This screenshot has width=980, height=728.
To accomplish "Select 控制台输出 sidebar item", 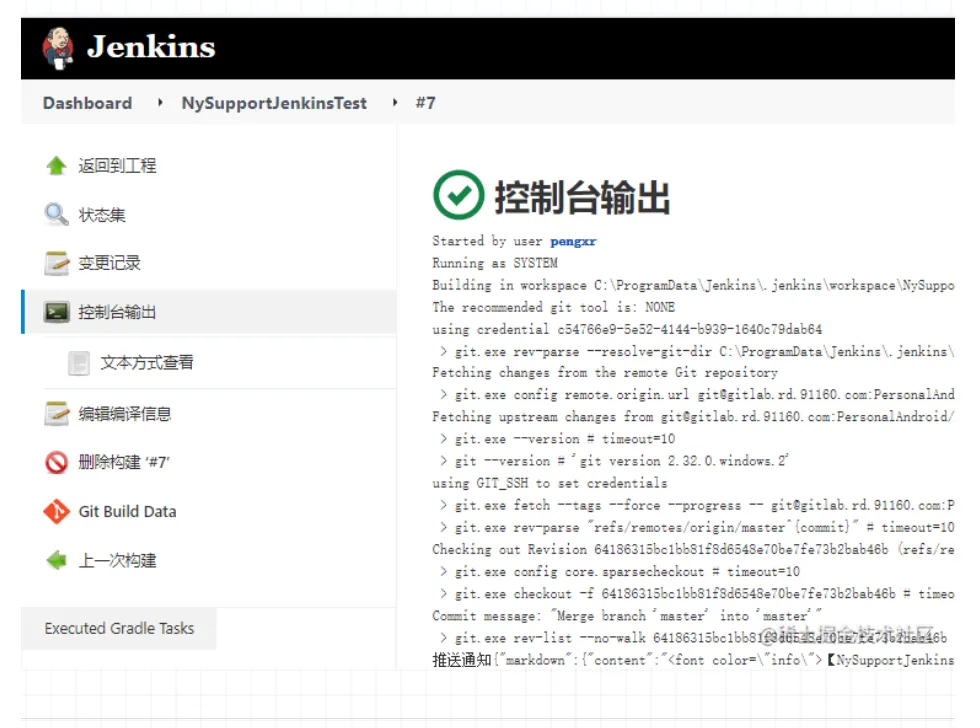I will pos(210,312).
